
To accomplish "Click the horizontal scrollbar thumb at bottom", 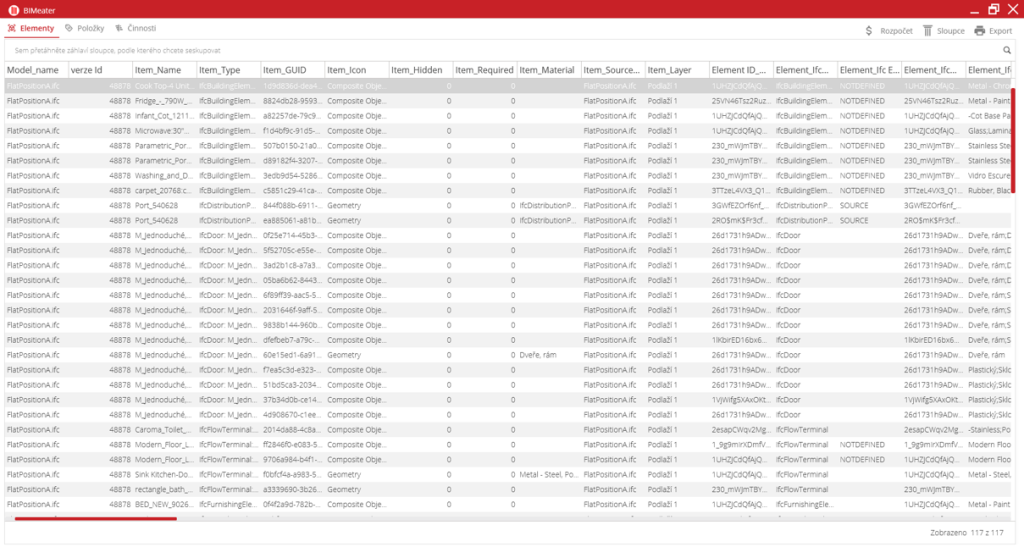I will click(x=95, y=519).
